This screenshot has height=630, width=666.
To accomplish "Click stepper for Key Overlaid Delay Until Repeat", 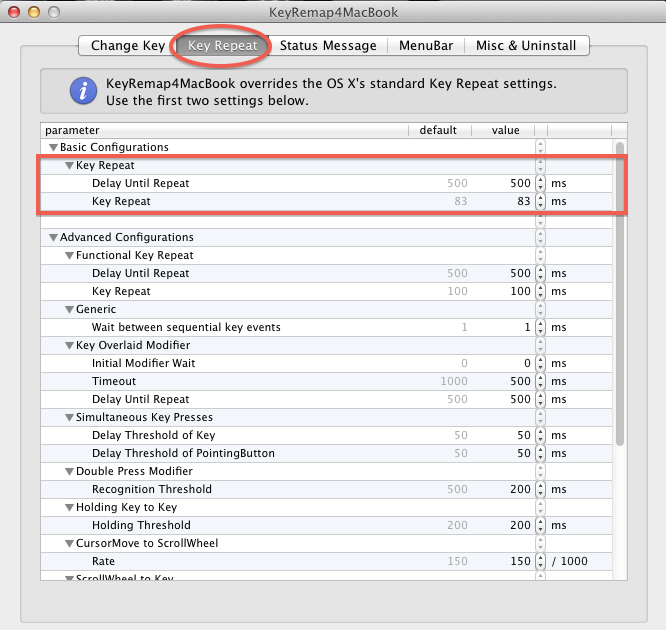I will (x=540, y=399).
